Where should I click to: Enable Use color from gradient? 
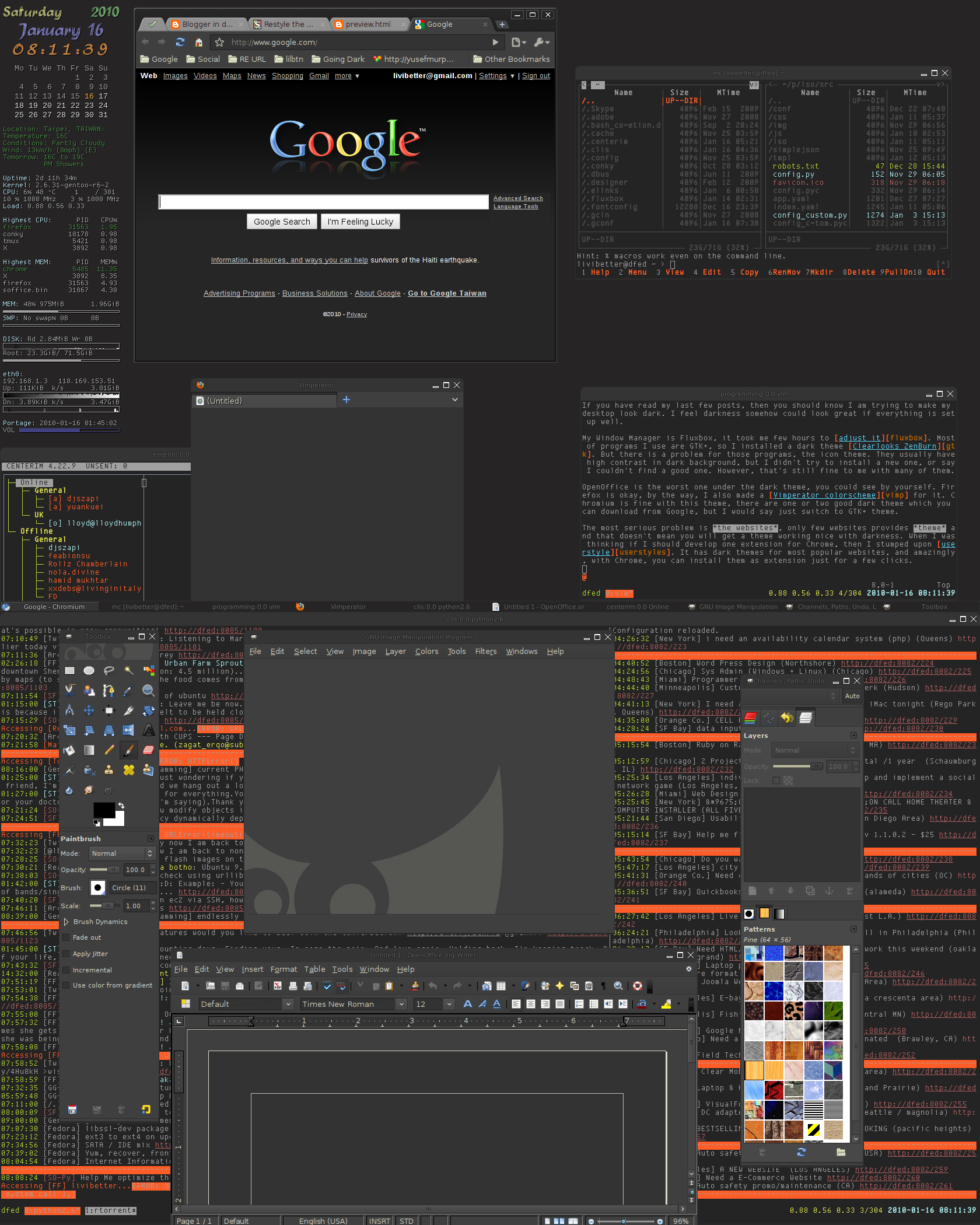[65, 985]
